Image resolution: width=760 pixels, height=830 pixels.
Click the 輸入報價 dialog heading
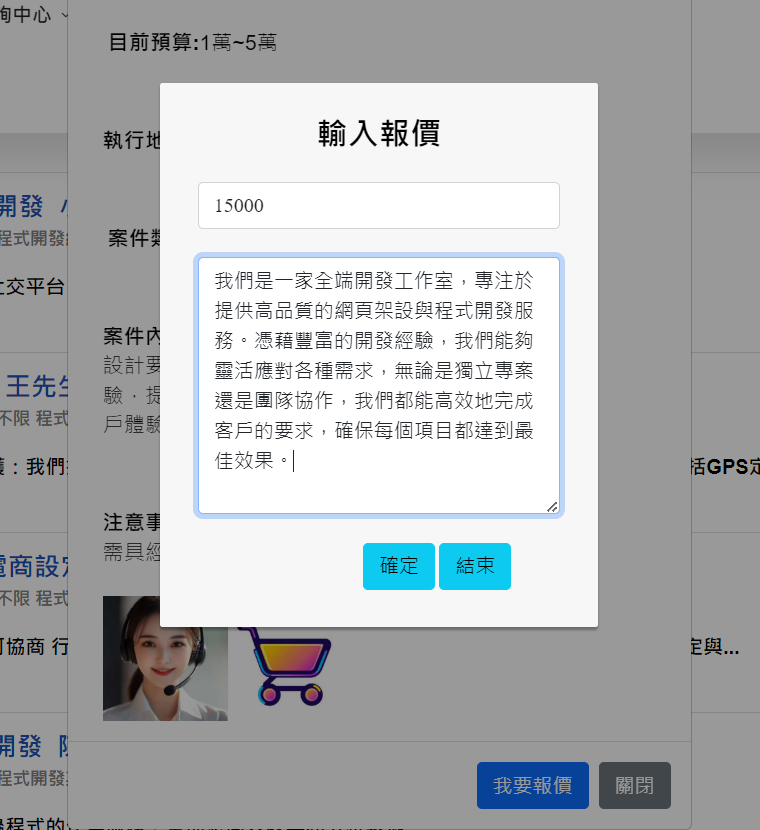(x=379, y=133)
